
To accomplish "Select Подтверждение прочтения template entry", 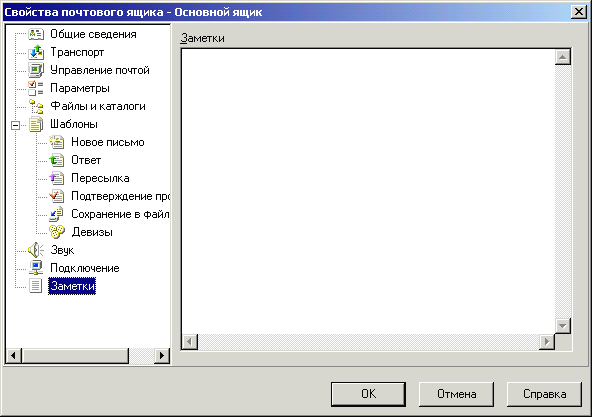I will (x=120, y=196).
